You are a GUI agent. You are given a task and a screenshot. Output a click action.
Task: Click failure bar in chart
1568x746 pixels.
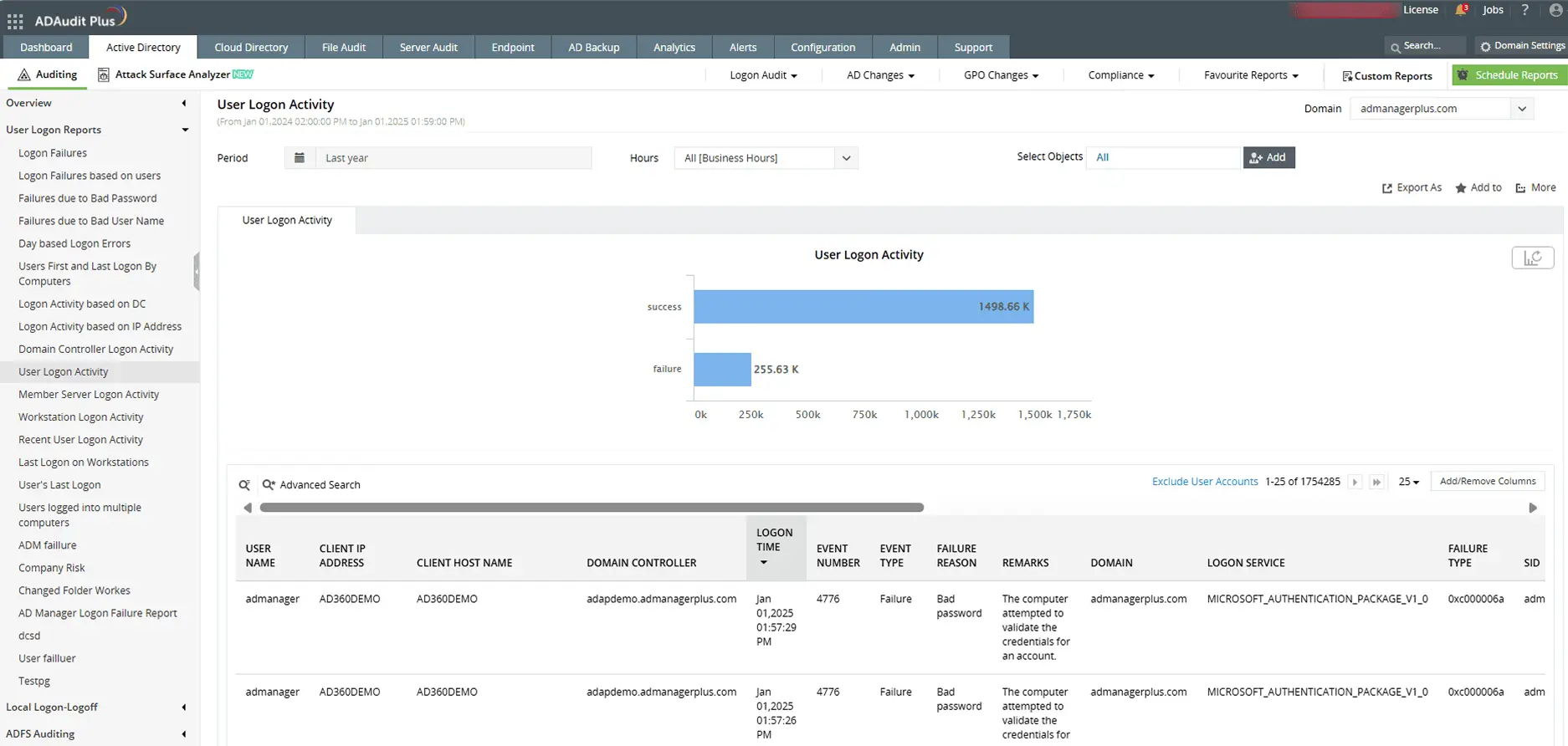coord(723,370)
